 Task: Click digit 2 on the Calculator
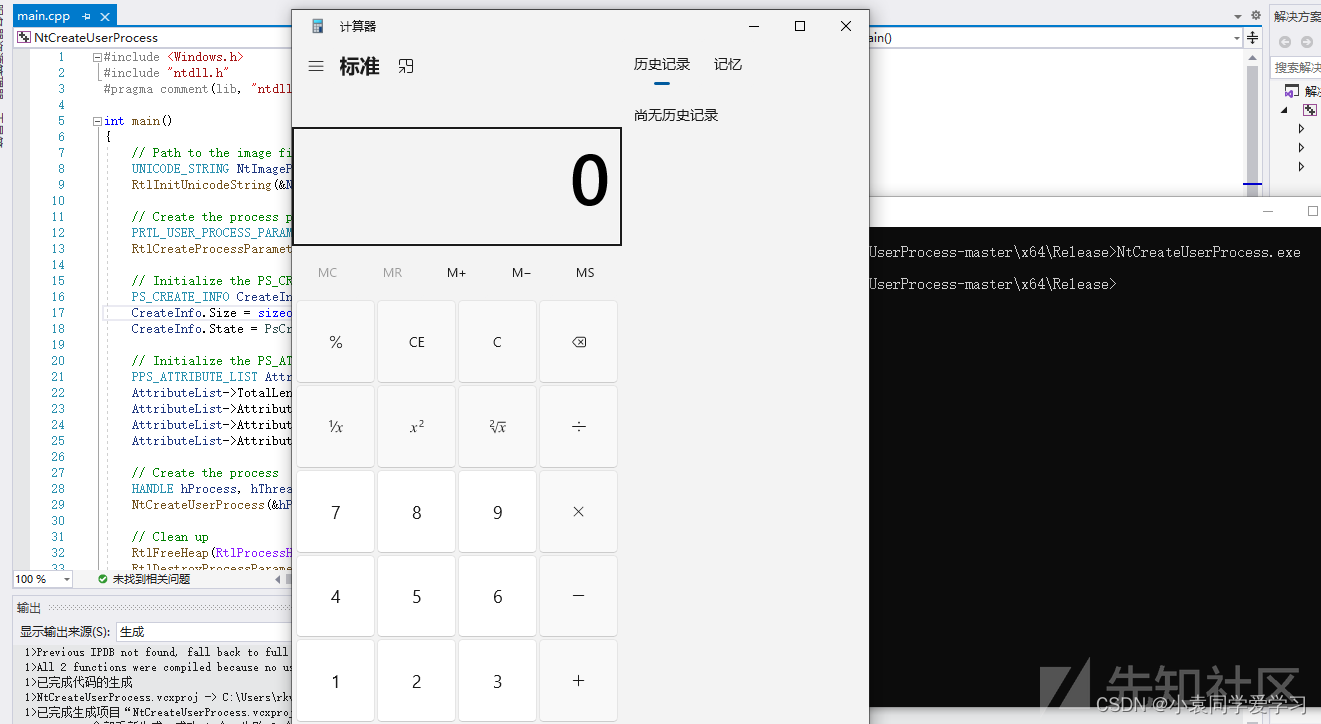417,681
